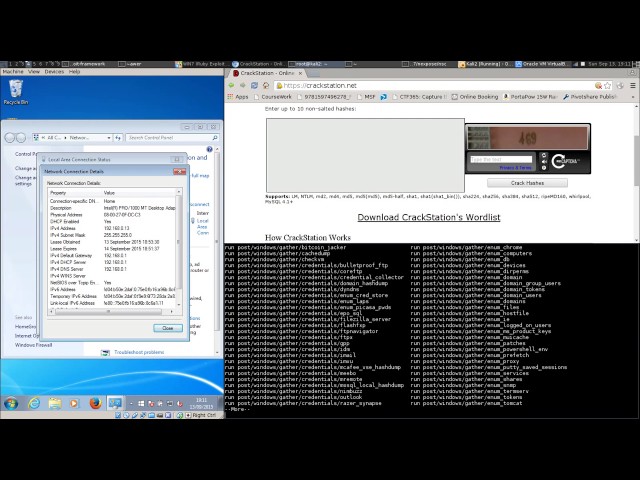Viewport: 640px width, 480px height.
Task: Bookmark the page with the star icon
Action: click(x=608, y=85)
